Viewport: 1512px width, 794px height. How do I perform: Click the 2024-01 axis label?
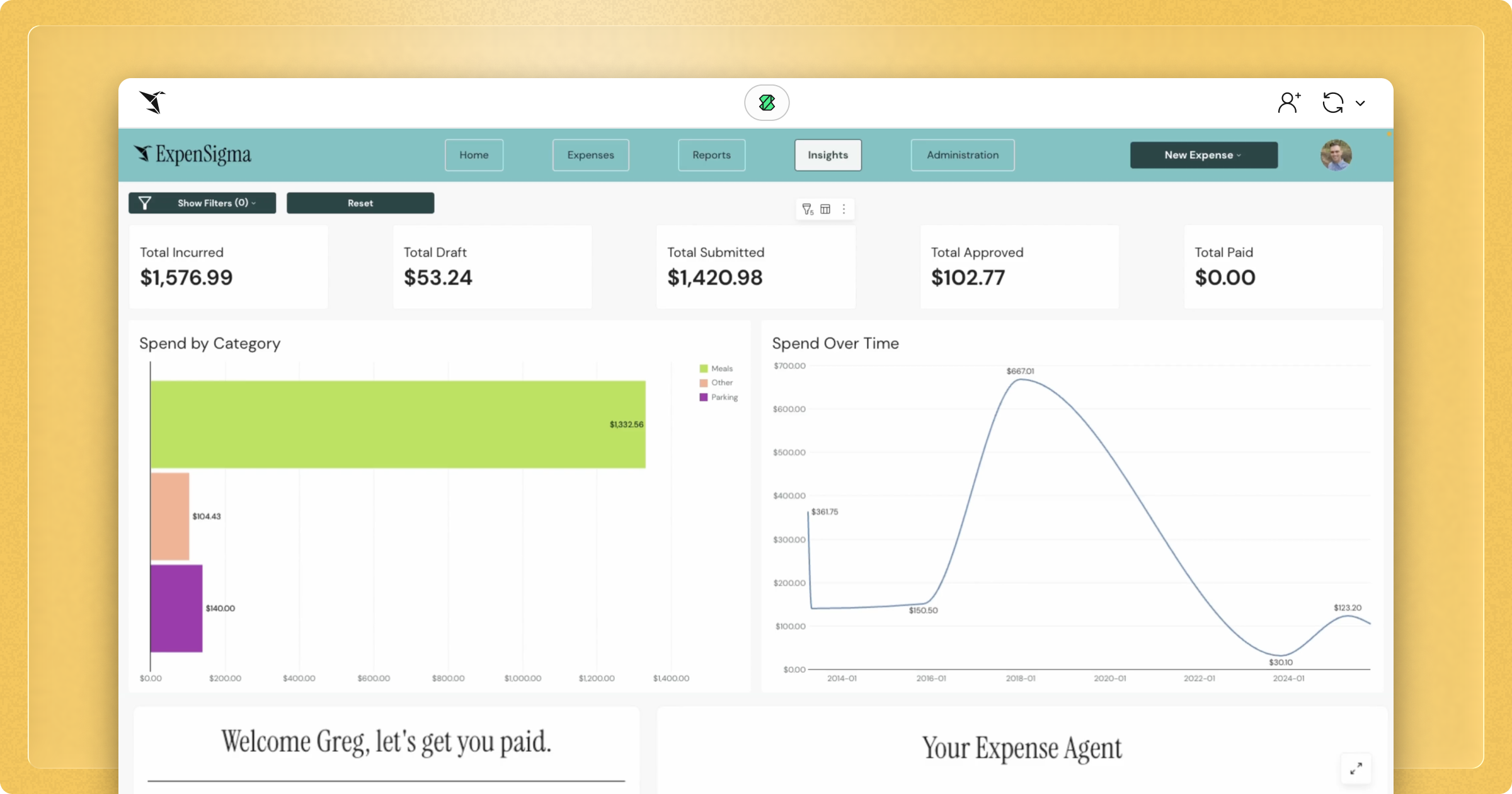point(1288,679)
